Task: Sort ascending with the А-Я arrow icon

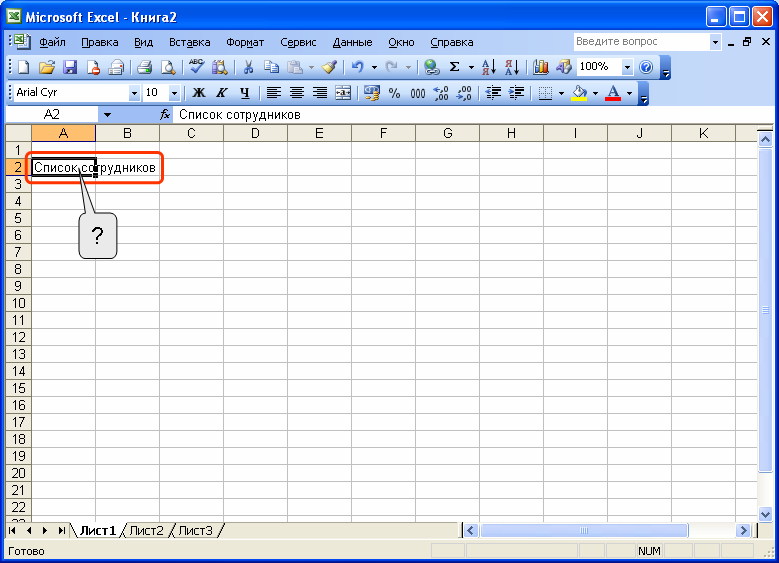Action: tap(489, 67)
